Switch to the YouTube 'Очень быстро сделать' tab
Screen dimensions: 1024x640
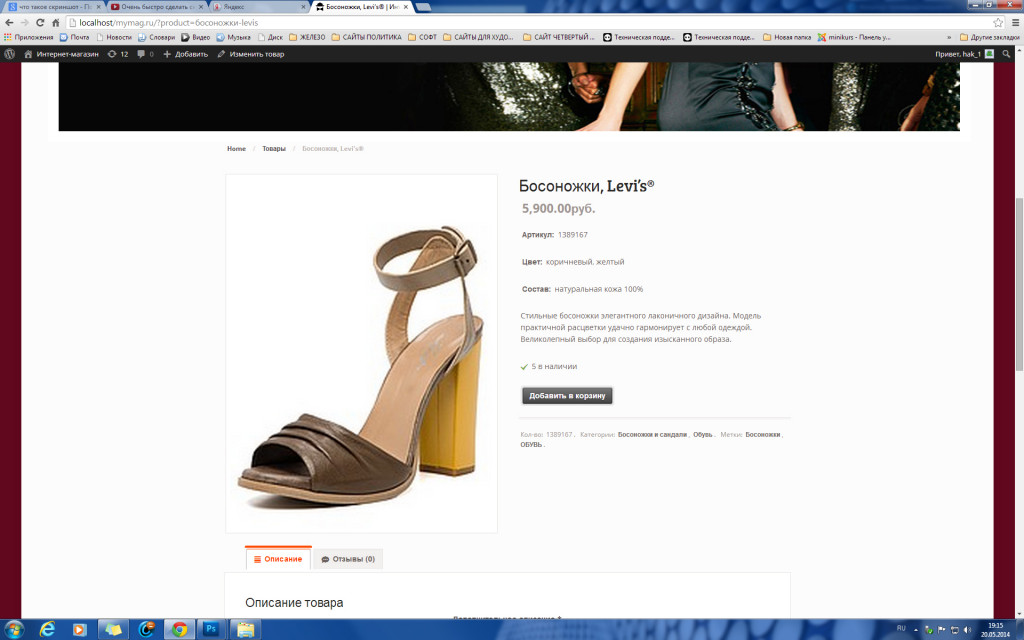(157, 7)
